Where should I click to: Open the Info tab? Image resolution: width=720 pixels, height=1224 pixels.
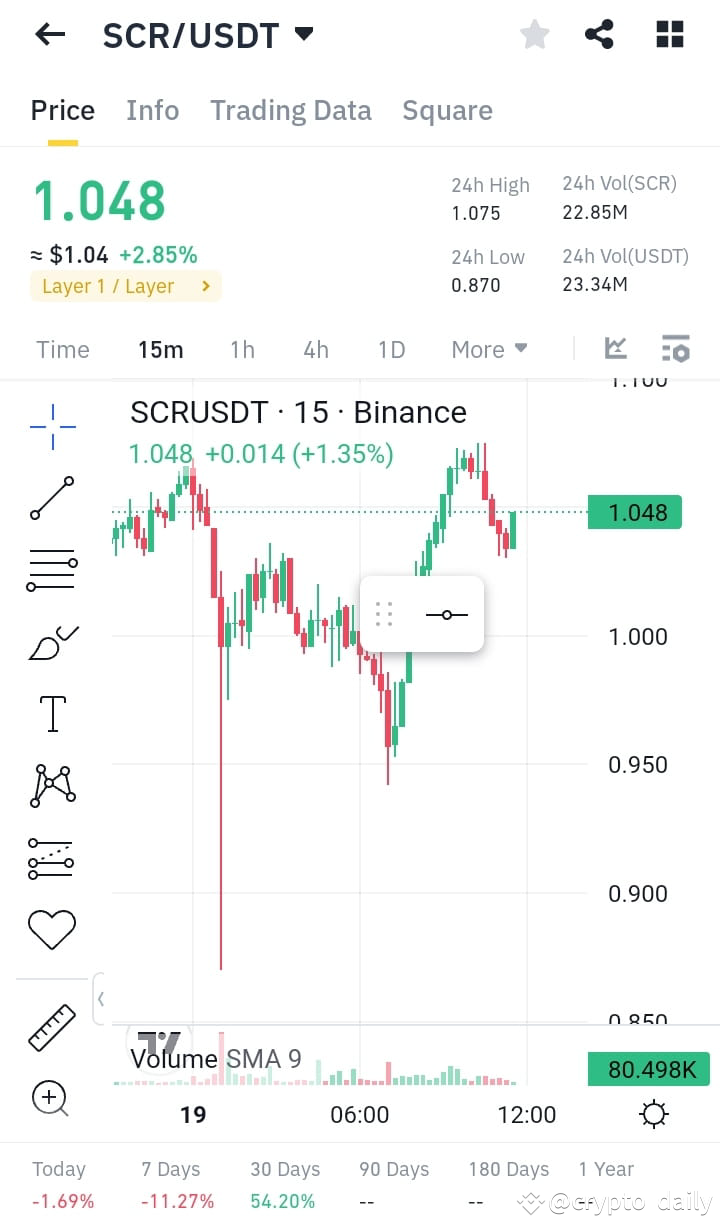pyautogui.click(x=152, y=110)
